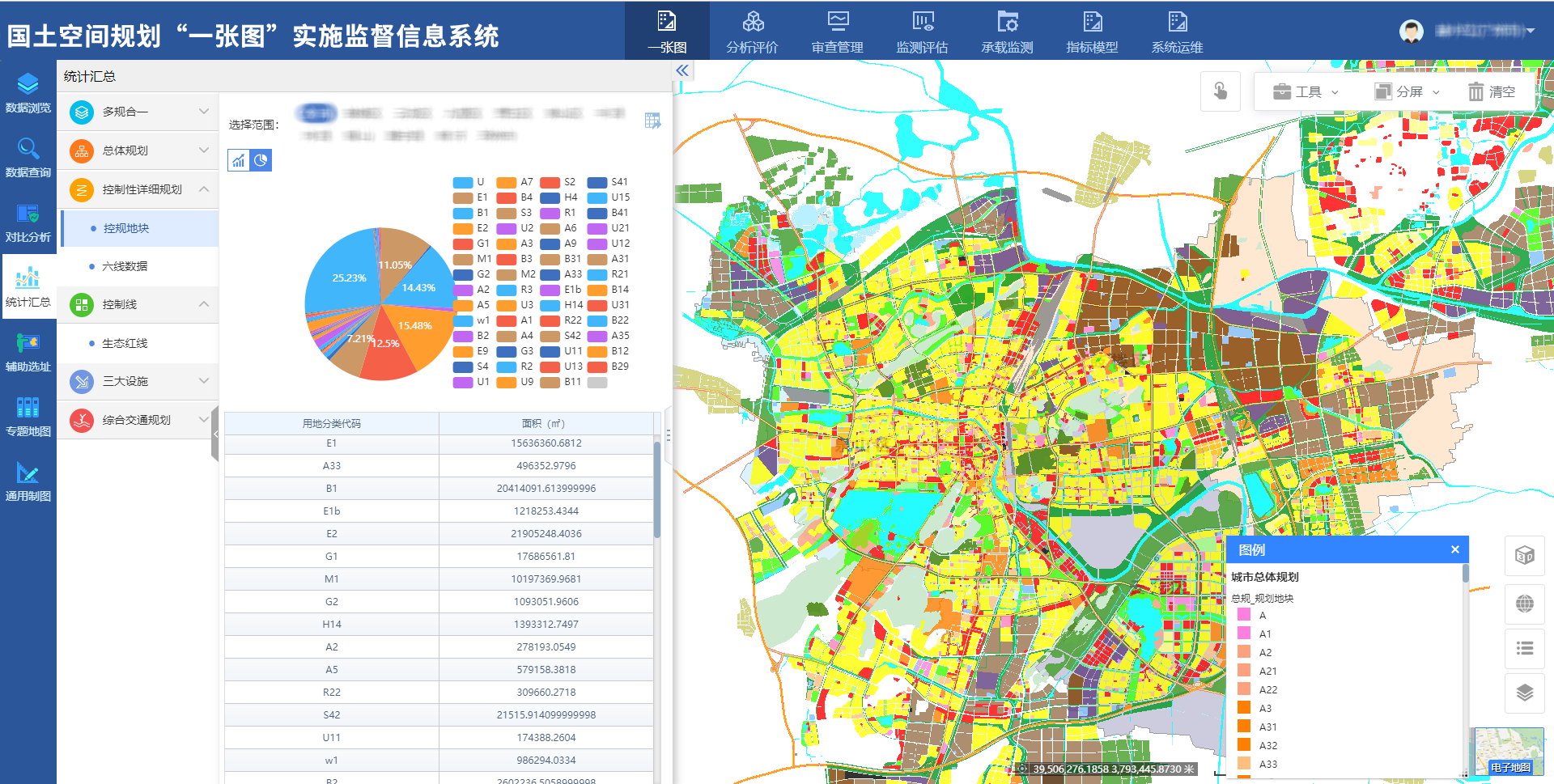Viewport: 1554px width, 784px height.
Task: Open the 分屏 dropdown
Action: [x=1408, y=91]
